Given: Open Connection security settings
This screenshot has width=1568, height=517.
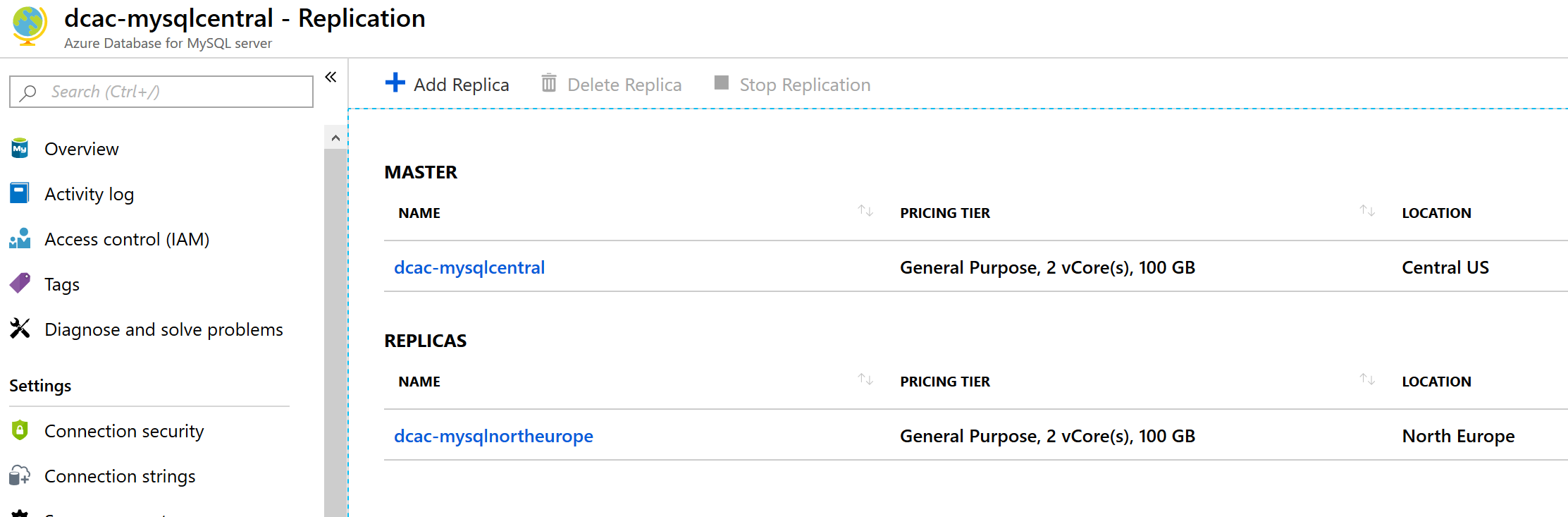Looking at the screenshot, I should pos(124,431).
